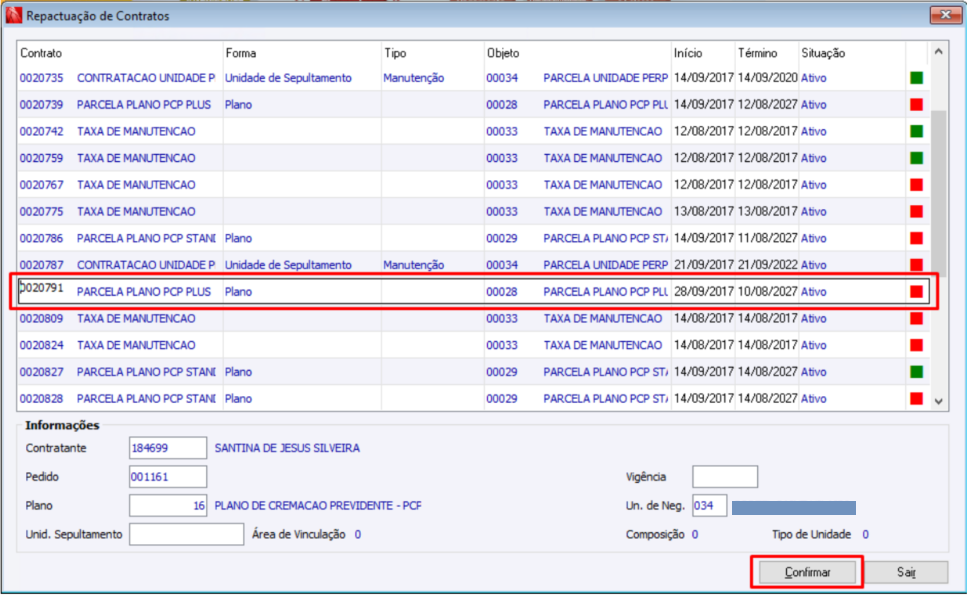Click the blue bar beside Un. de Neg.
967x596 pixels.
click(x=794, y=508)
